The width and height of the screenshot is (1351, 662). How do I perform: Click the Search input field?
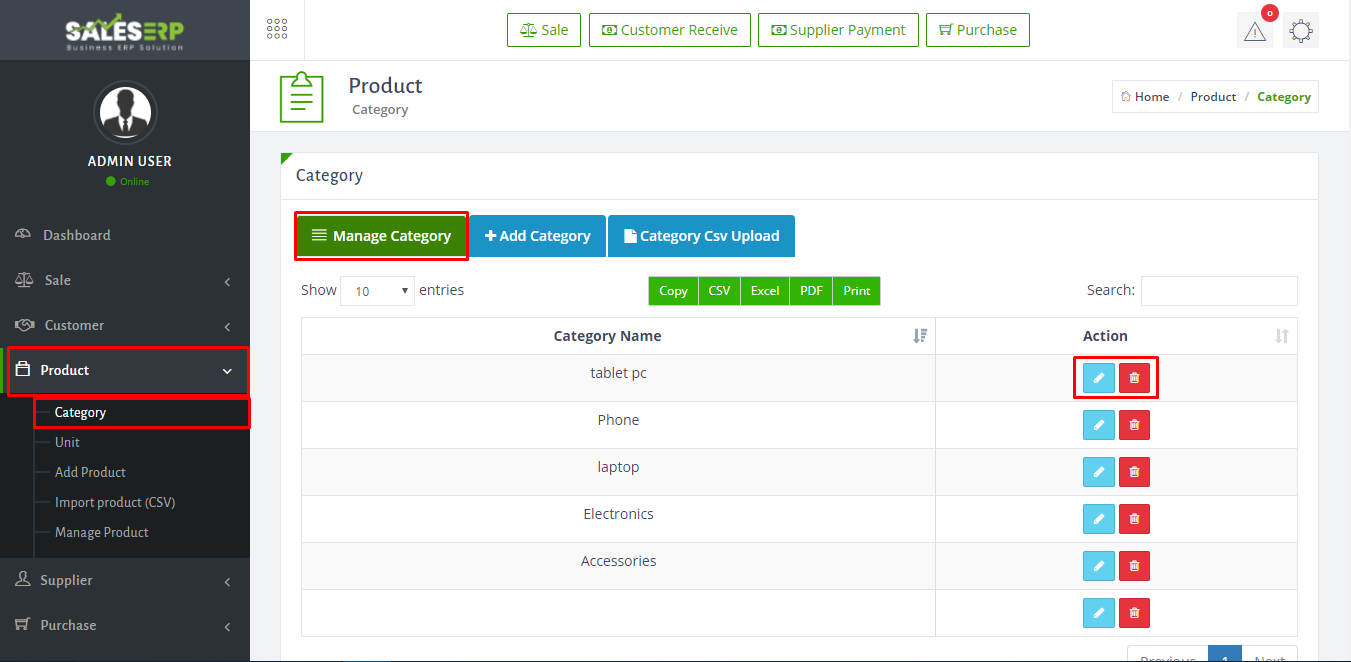1218,291
